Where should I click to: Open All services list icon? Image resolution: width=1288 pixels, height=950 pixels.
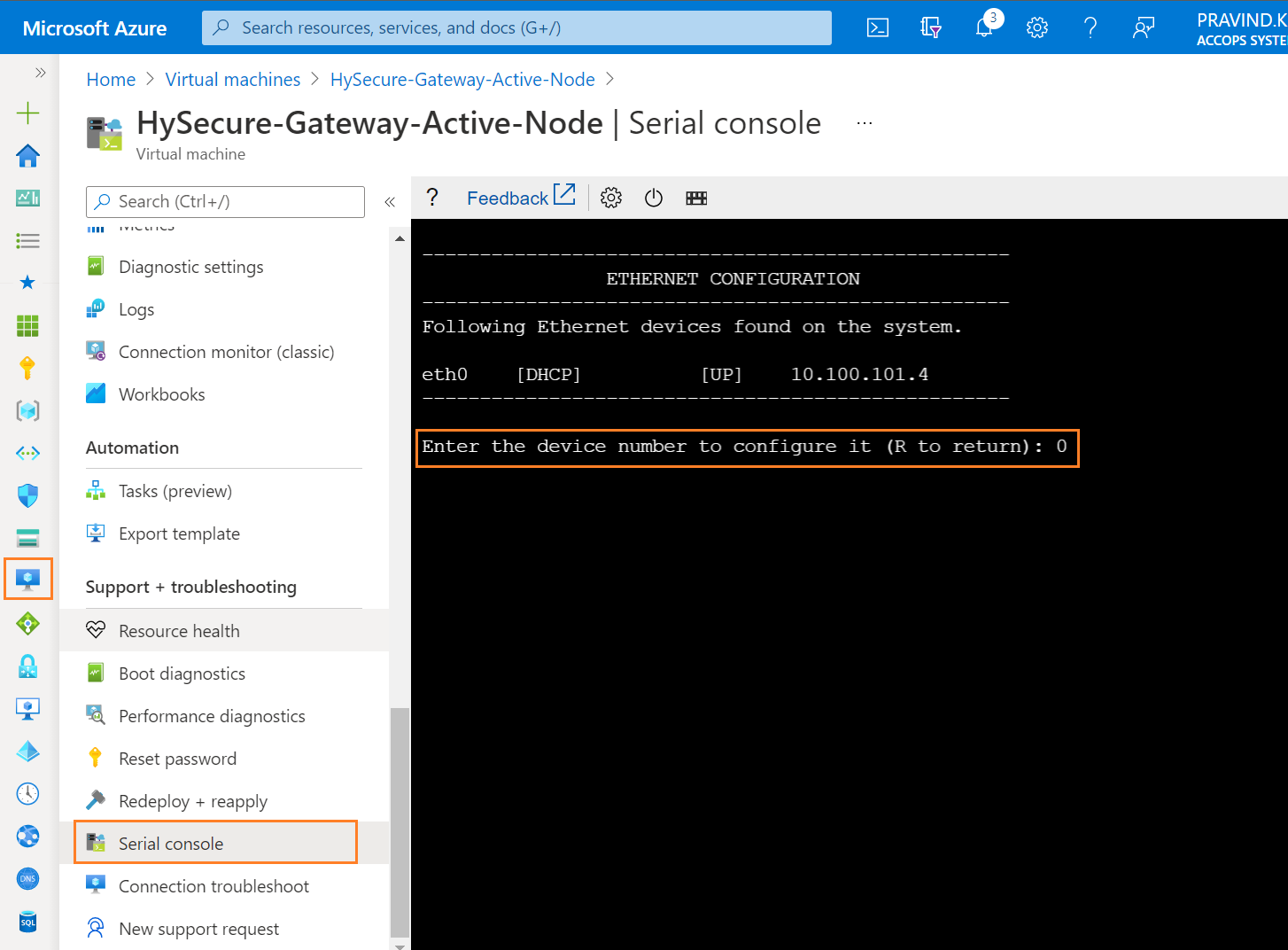[28, 240]
